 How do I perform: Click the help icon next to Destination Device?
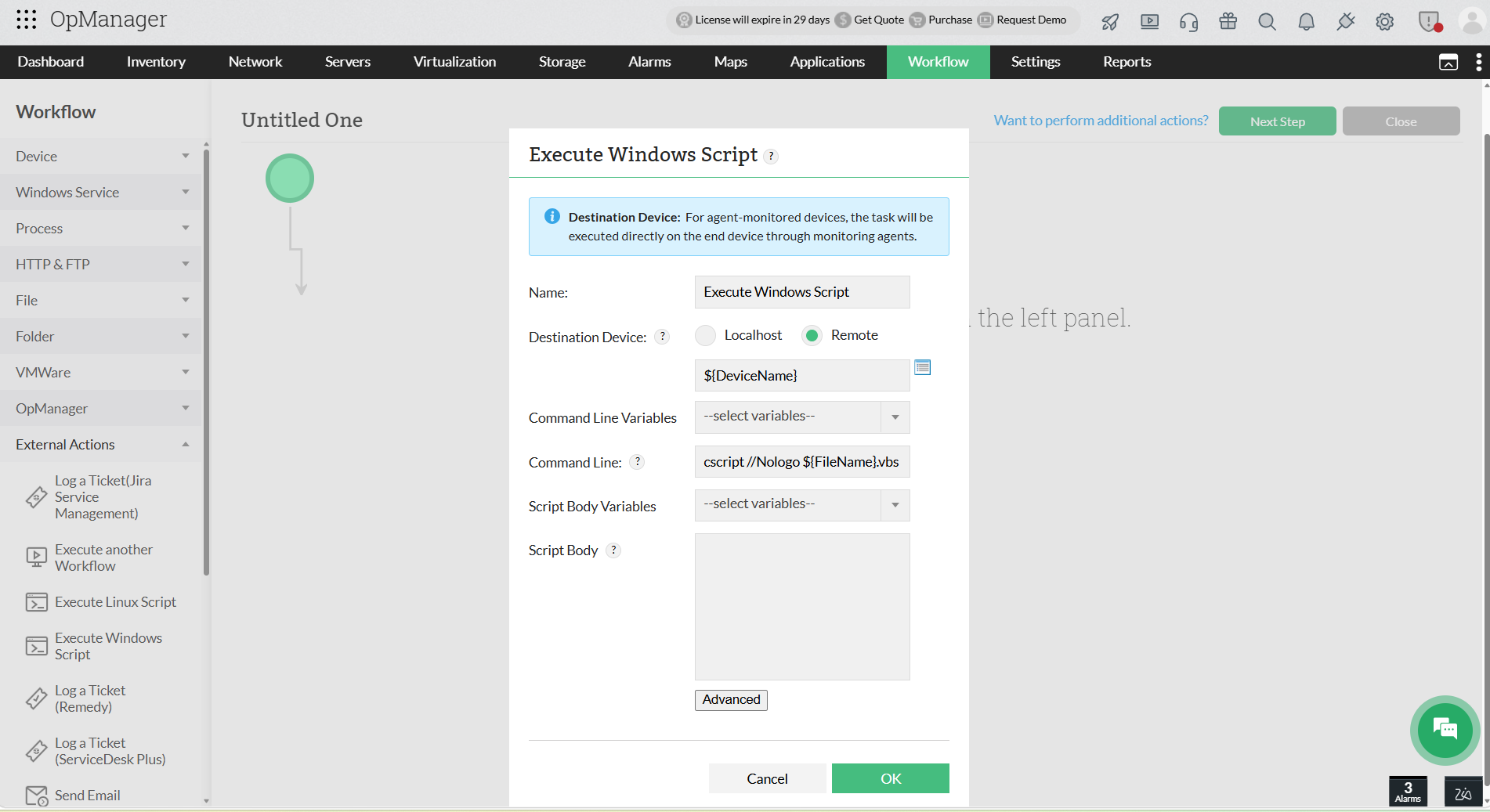[x=662, y=337]
